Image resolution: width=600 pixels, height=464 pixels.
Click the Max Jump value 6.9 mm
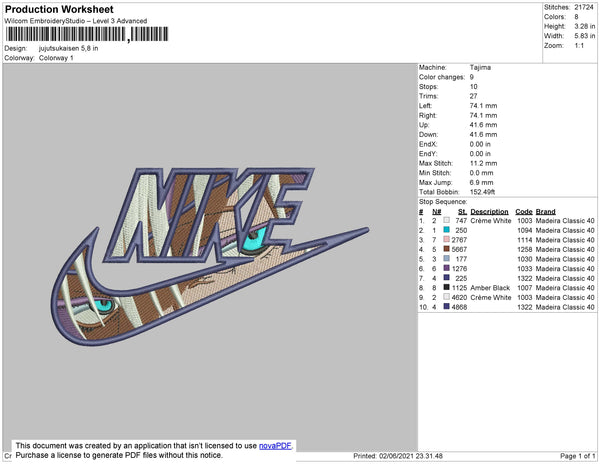[481, 182]
